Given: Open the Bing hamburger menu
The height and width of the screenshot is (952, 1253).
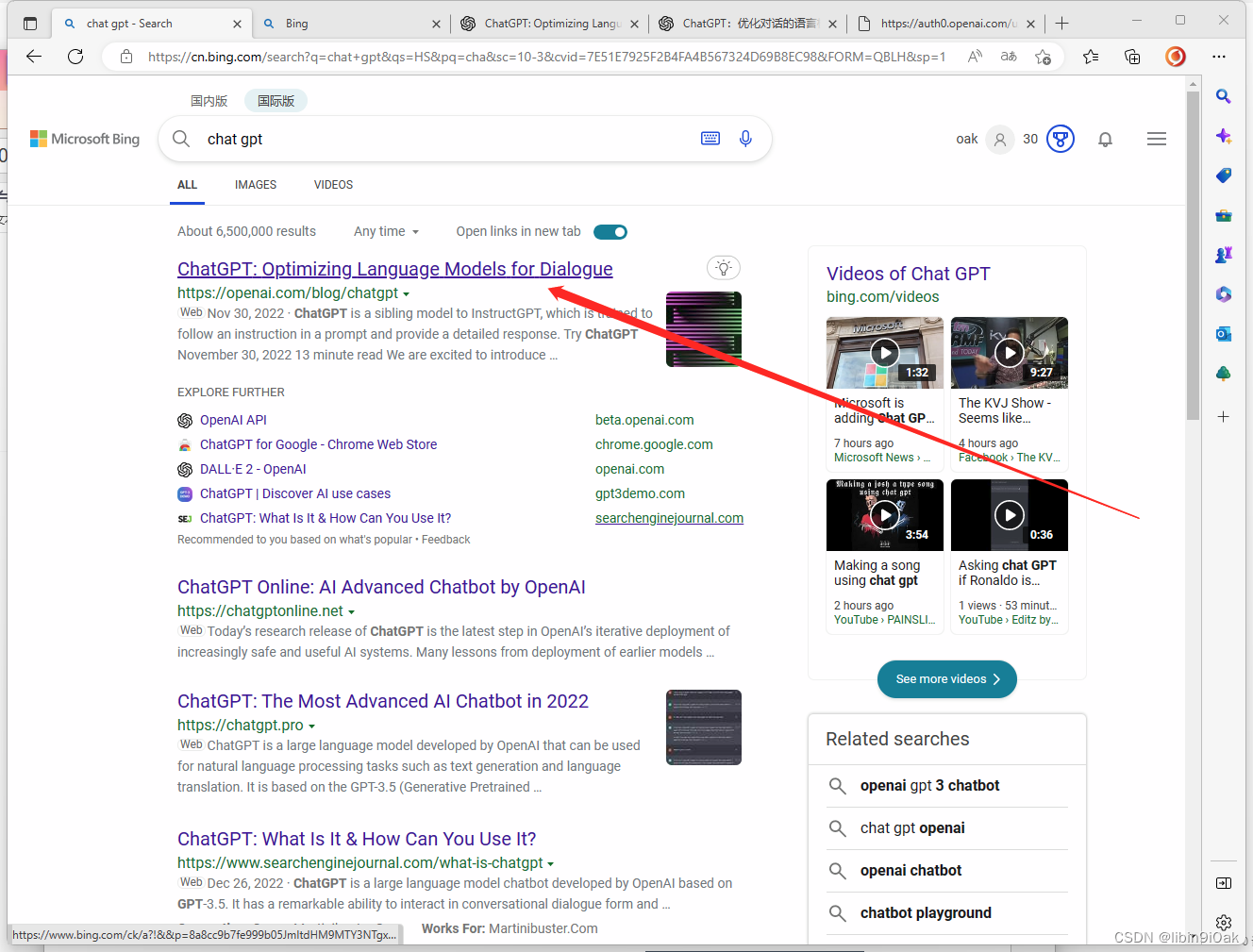Looking at the screenshot, I should tap(1157, 140).
